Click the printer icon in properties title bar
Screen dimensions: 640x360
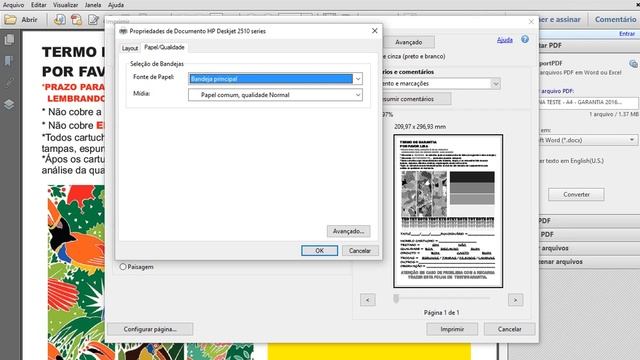coord(123,31)
